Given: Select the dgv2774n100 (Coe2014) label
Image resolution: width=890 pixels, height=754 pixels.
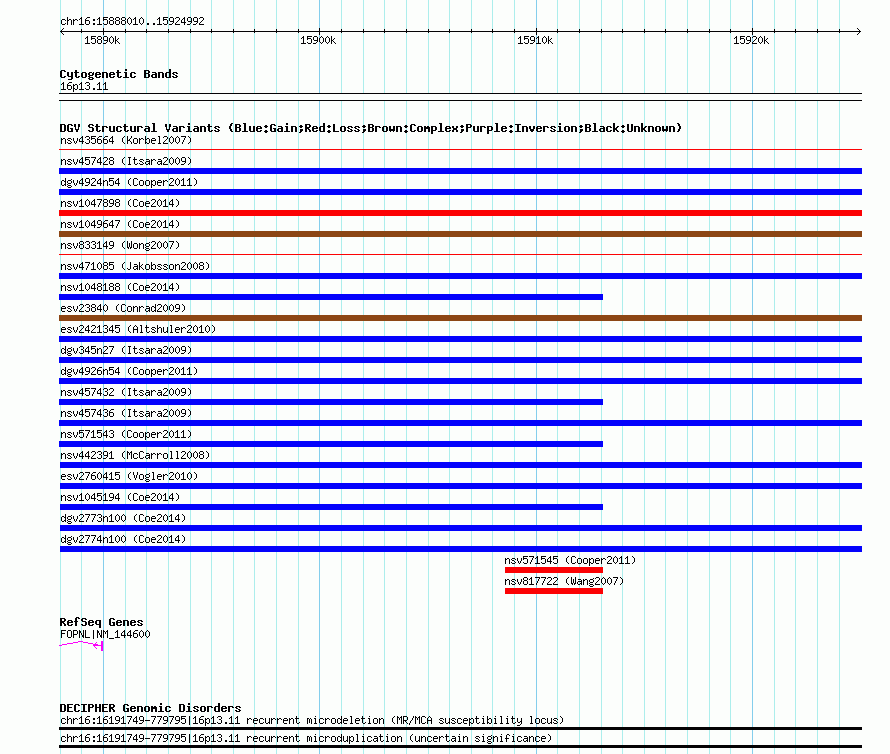Looking at the screenshot, I should point(123,539).
